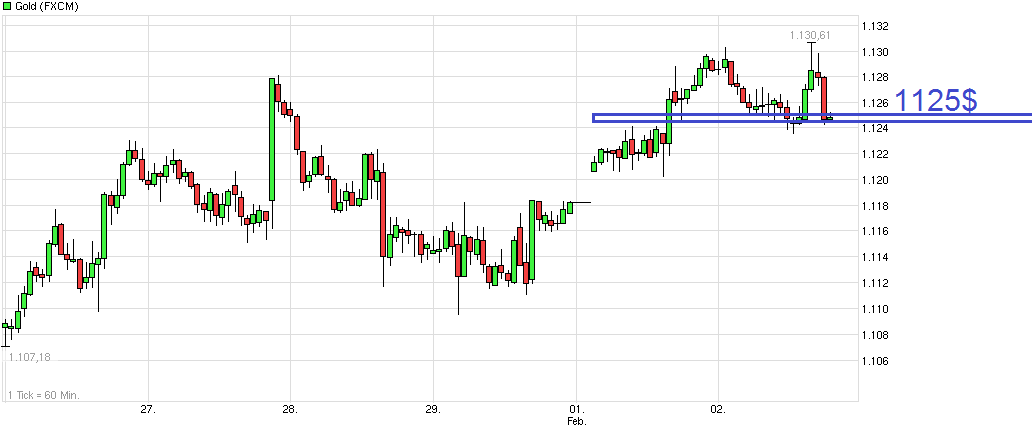Click the 1.120 price axis label
This screenshot has height=431, width=1032.
(x=876, y=180)
